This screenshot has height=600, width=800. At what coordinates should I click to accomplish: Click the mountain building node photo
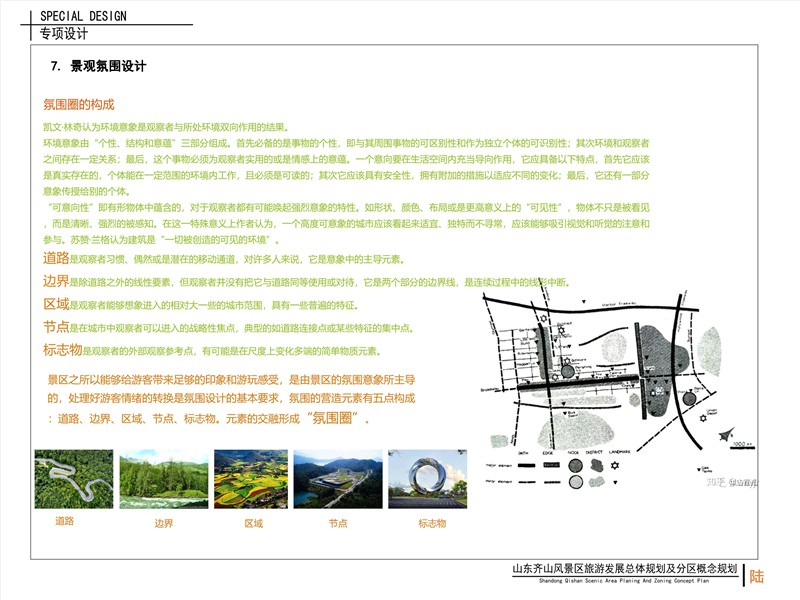click(x=338, y=479)
